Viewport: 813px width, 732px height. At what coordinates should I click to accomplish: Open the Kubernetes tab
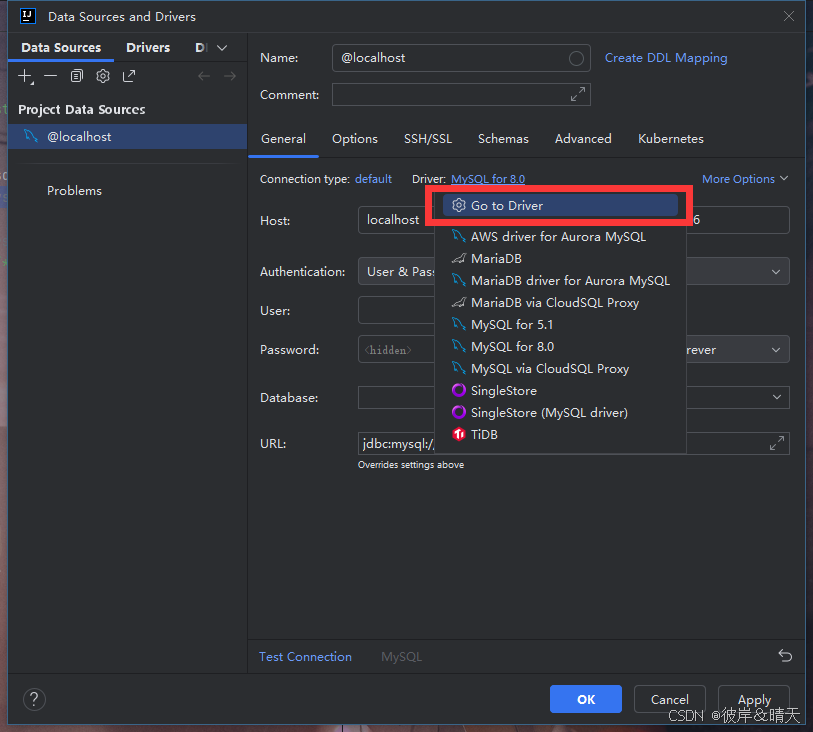click(x=670, y=139)
